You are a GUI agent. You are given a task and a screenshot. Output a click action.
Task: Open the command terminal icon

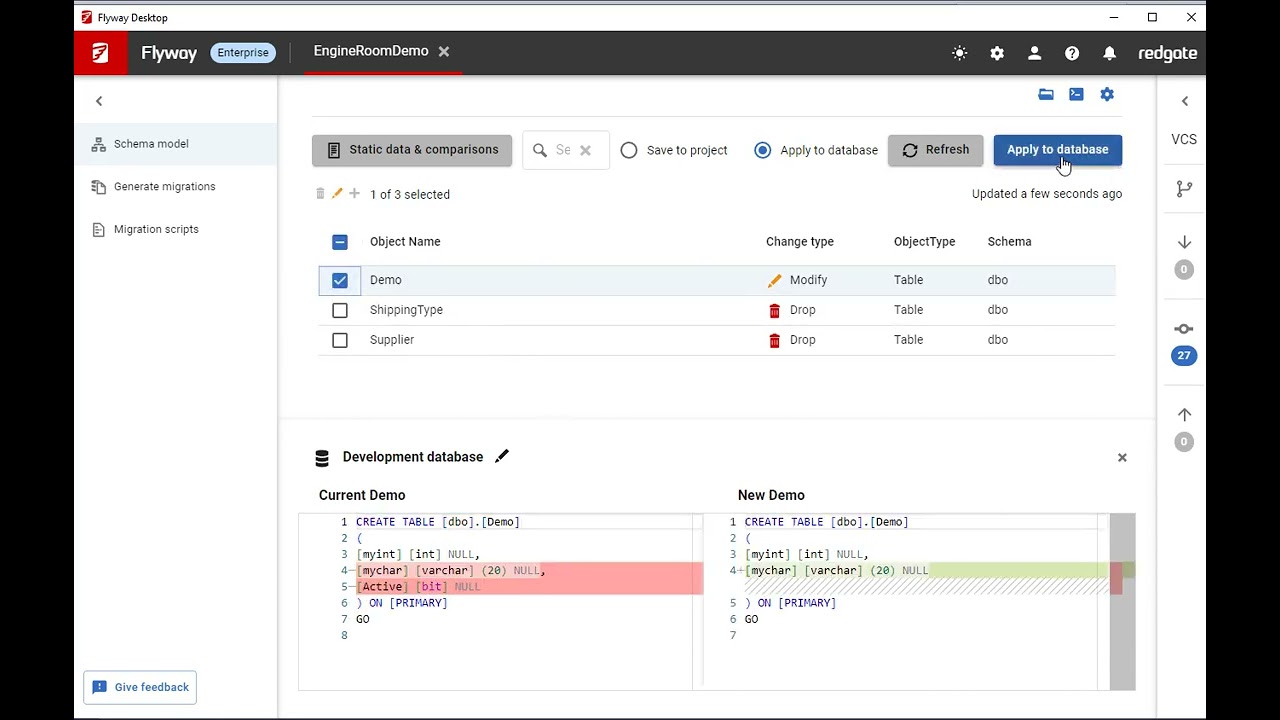[1076, 94]
